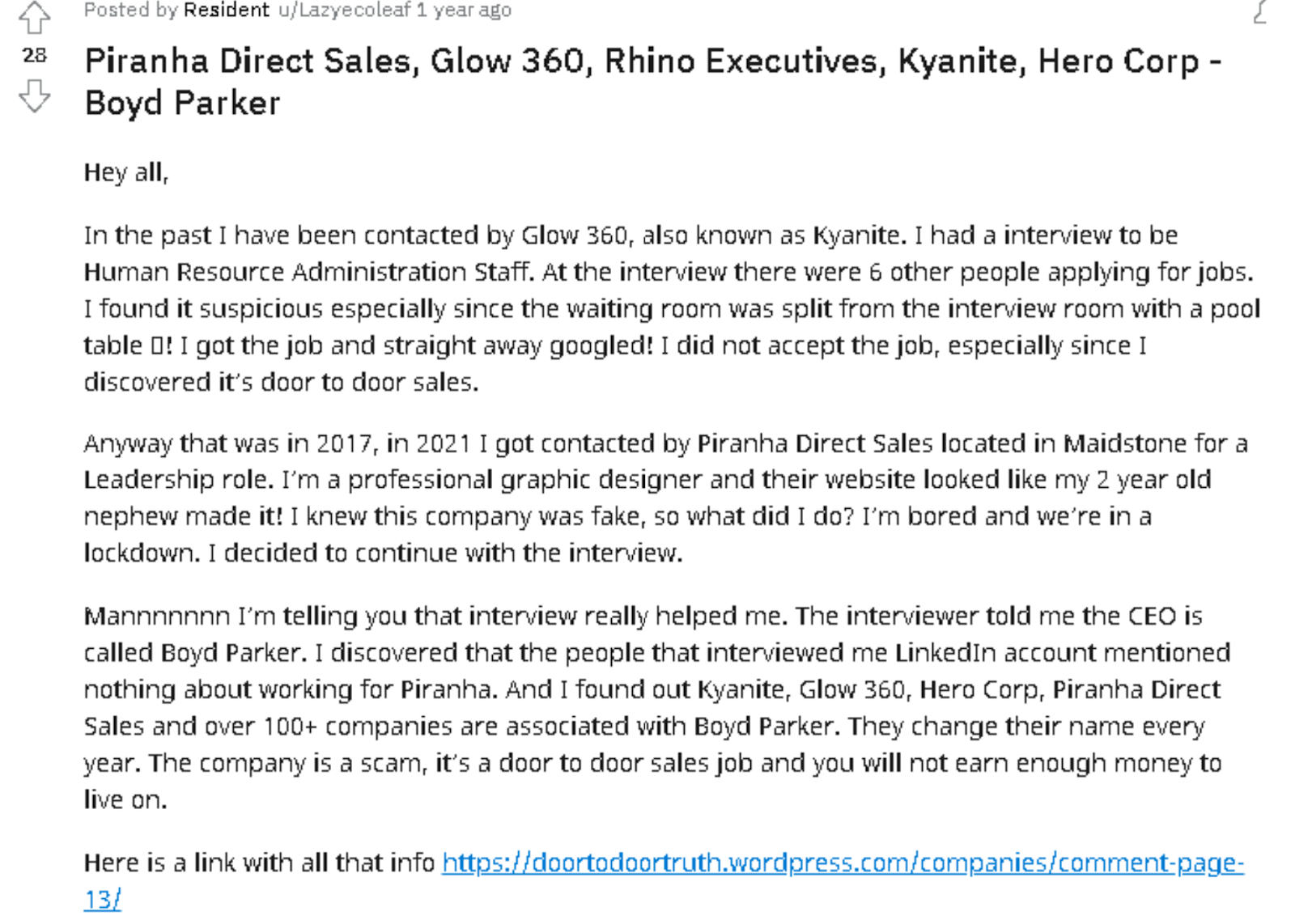
Task: Click the "1 year ago" timestamp
Action: (x=464, y=11)
